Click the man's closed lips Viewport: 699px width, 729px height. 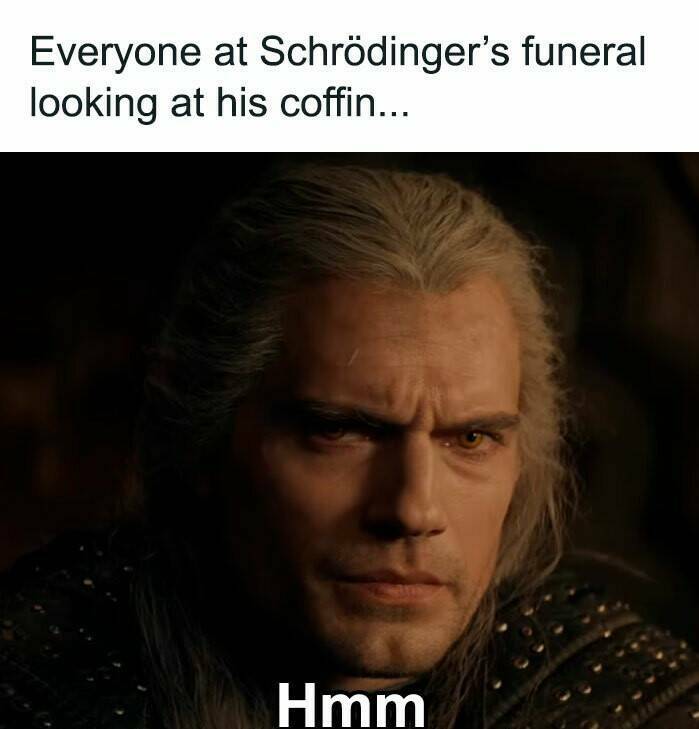pyautogui.click(x=390, y=585)
